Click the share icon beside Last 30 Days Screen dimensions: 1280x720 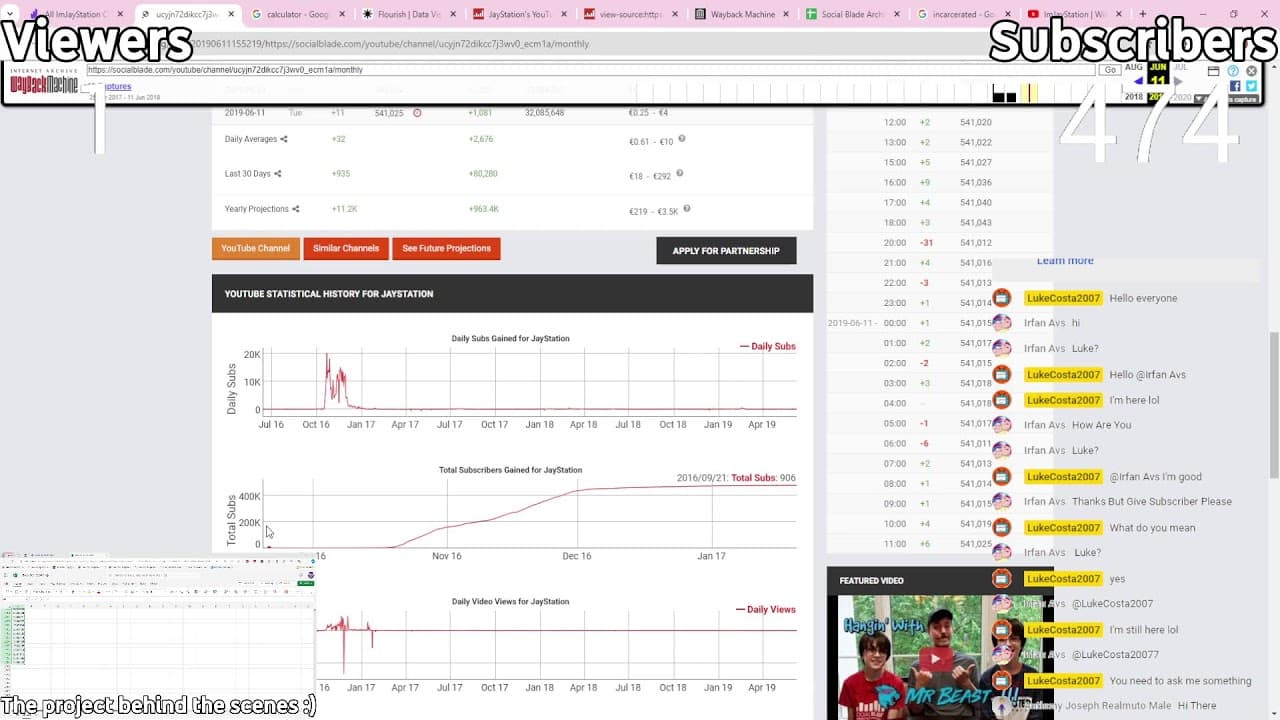click(277, 174)
